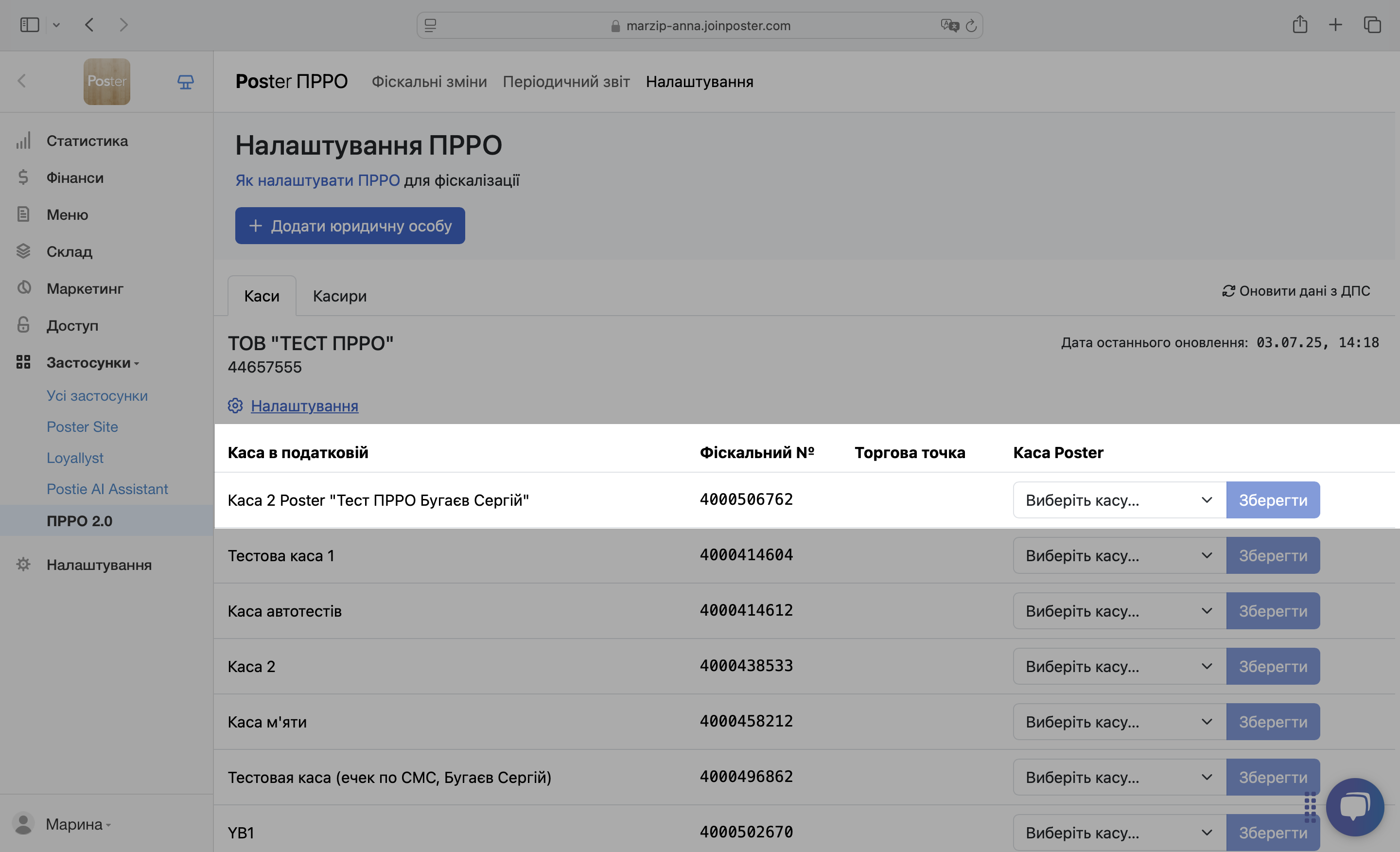This screenshot has height=852, width=1400.
Task: Collapse the Poster sidebar with left chevron
Action: point(21,81)
